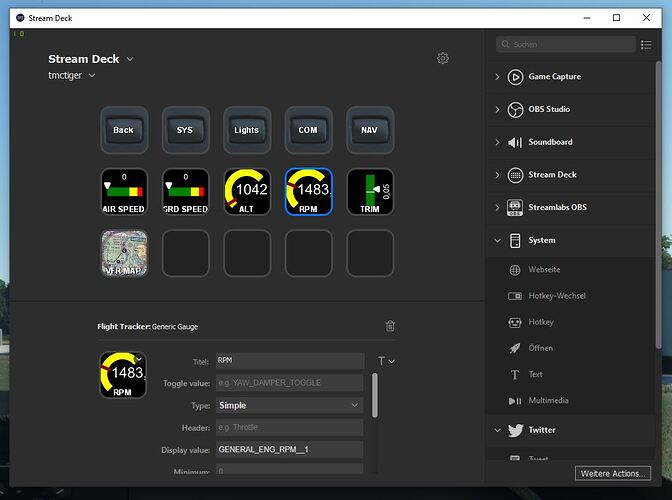Choose the Hotkey action icon

[x=515, y=322]
